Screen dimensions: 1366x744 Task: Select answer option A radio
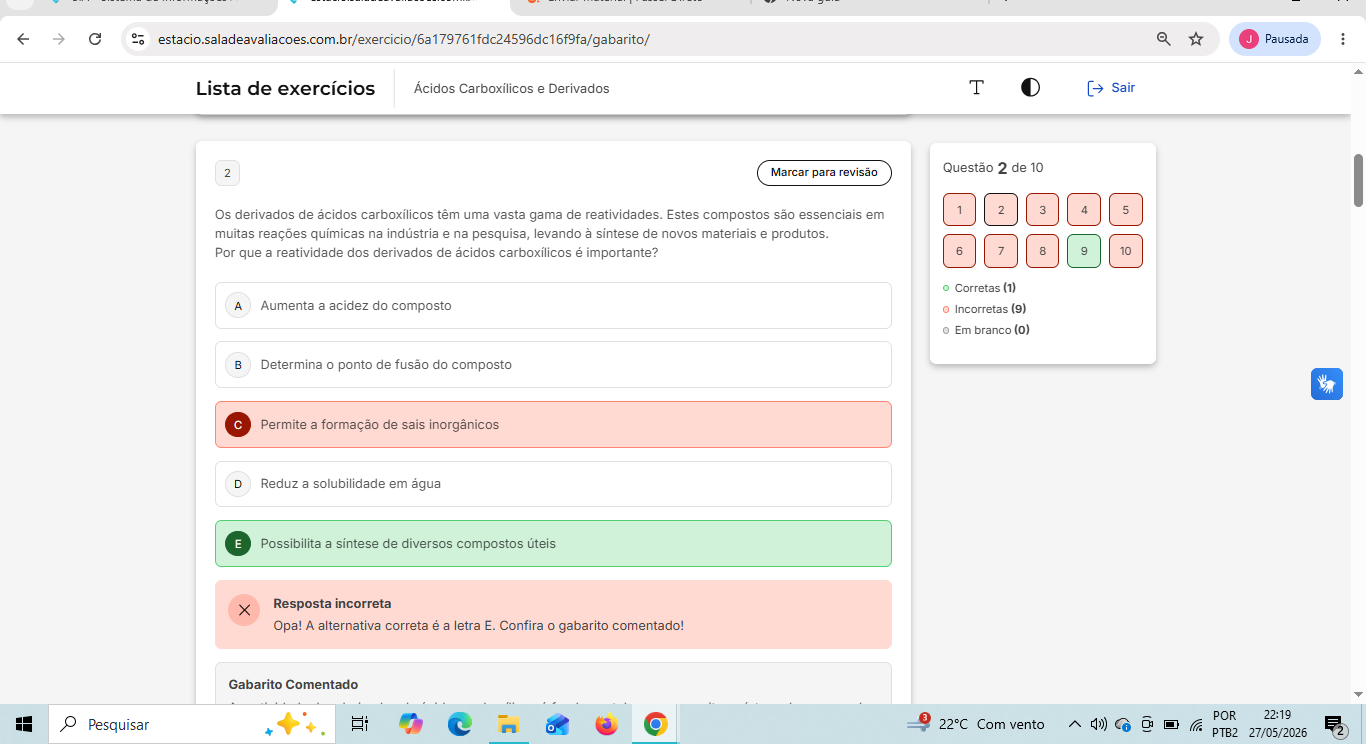coord(238,305)
